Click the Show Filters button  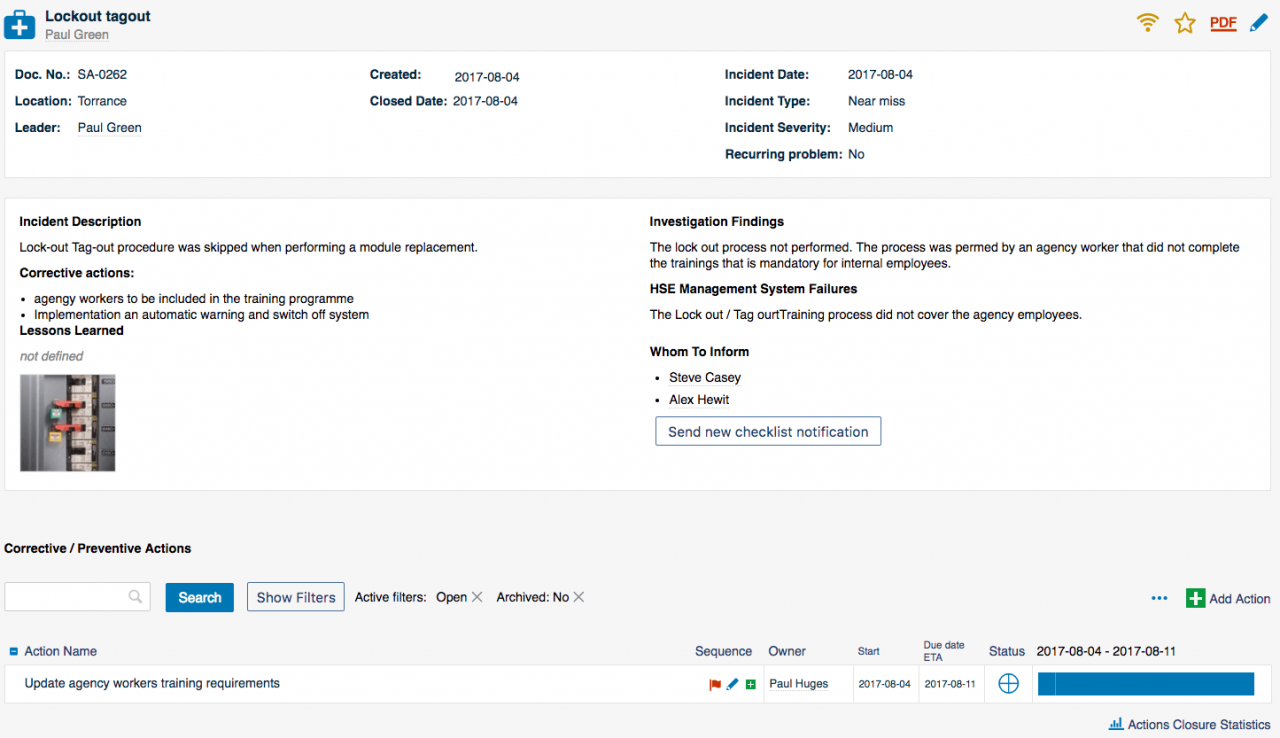(296, 597)
